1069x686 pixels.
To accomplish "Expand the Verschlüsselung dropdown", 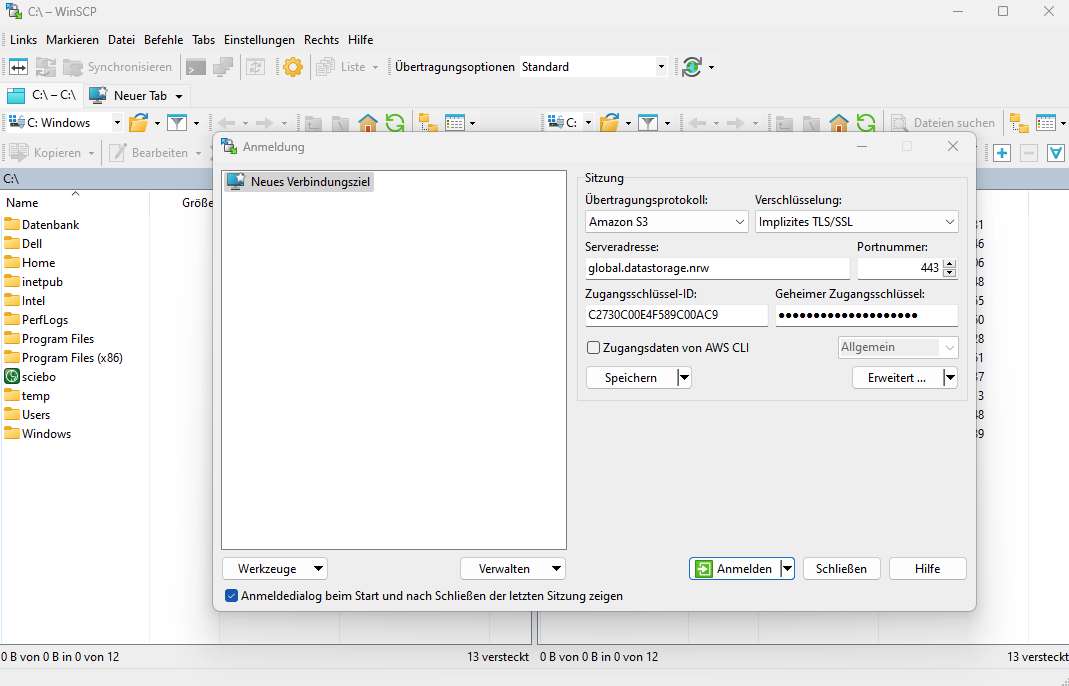I will [x=856, y=222].
